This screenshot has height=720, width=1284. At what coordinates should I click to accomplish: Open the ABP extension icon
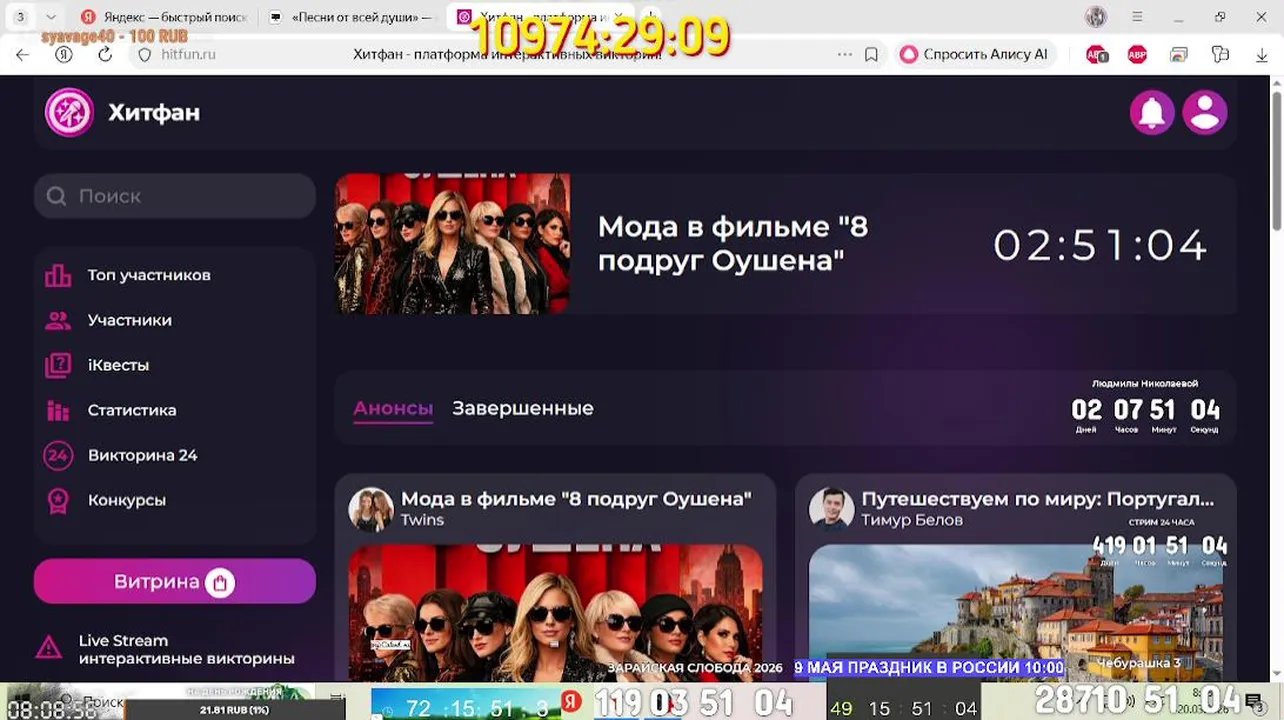click(1137, 55)
